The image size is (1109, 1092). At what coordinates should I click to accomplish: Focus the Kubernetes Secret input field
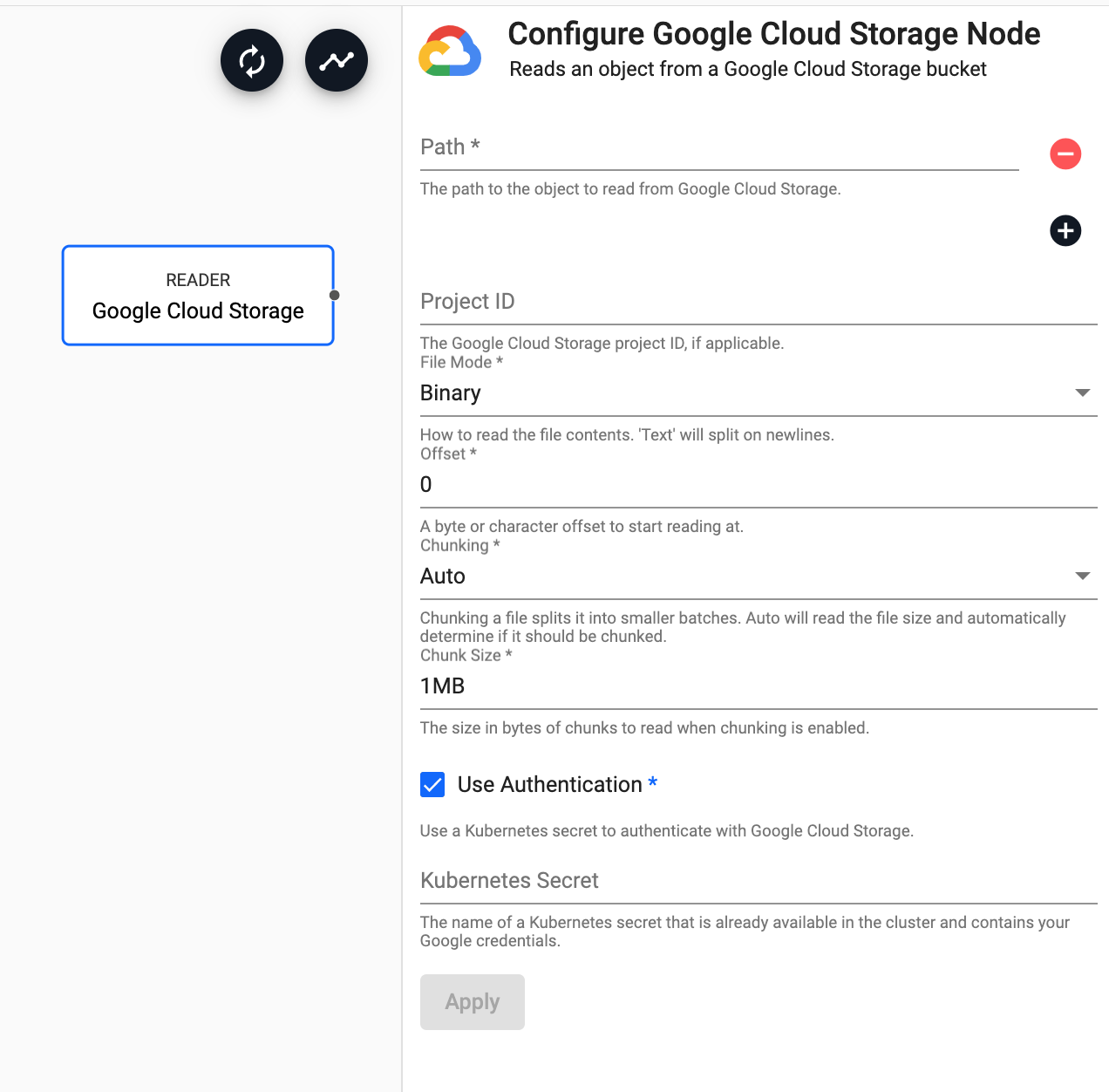[759, 881]
